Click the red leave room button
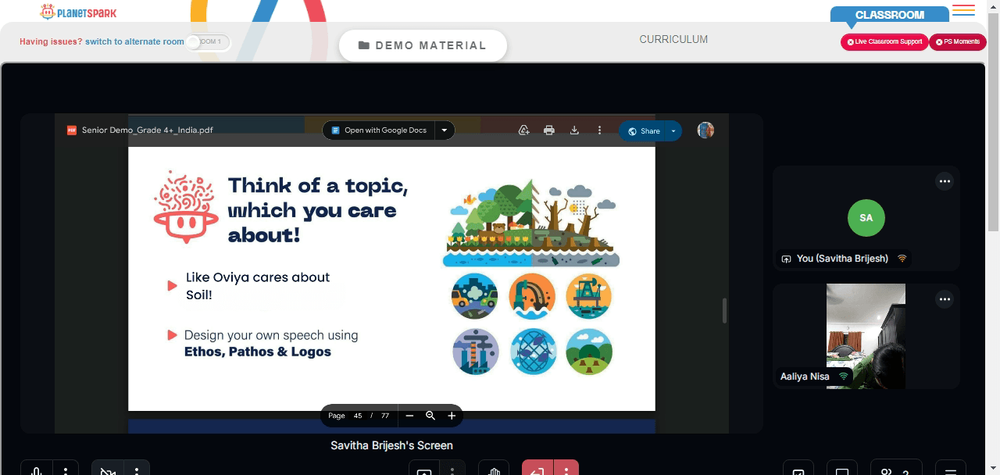This screenshot has width=1000, height=475. (x=537, y=469)
